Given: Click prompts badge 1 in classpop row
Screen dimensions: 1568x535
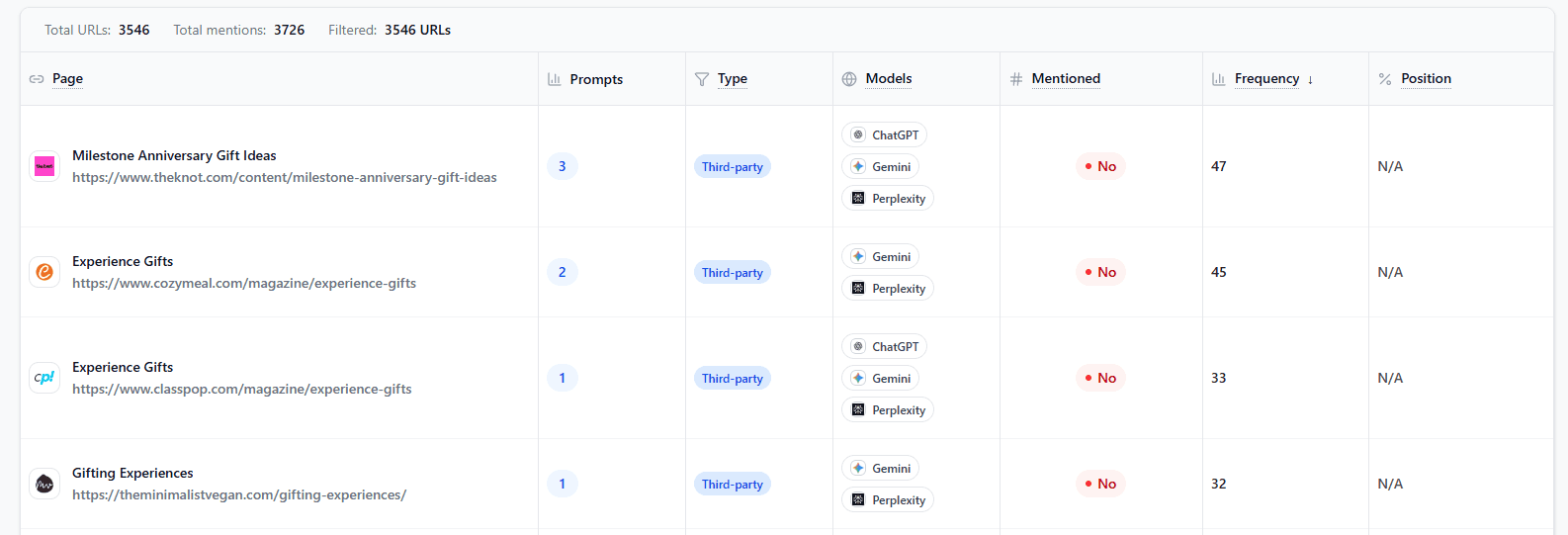Looking at the screenshot, I should (x=563, y=378).
